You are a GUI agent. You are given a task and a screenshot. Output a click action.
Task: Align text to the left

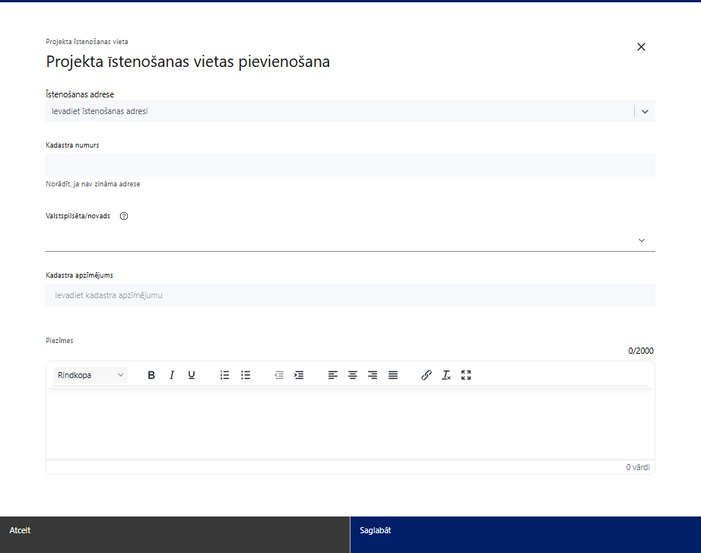pyautogui.click(x=333, y=375)
